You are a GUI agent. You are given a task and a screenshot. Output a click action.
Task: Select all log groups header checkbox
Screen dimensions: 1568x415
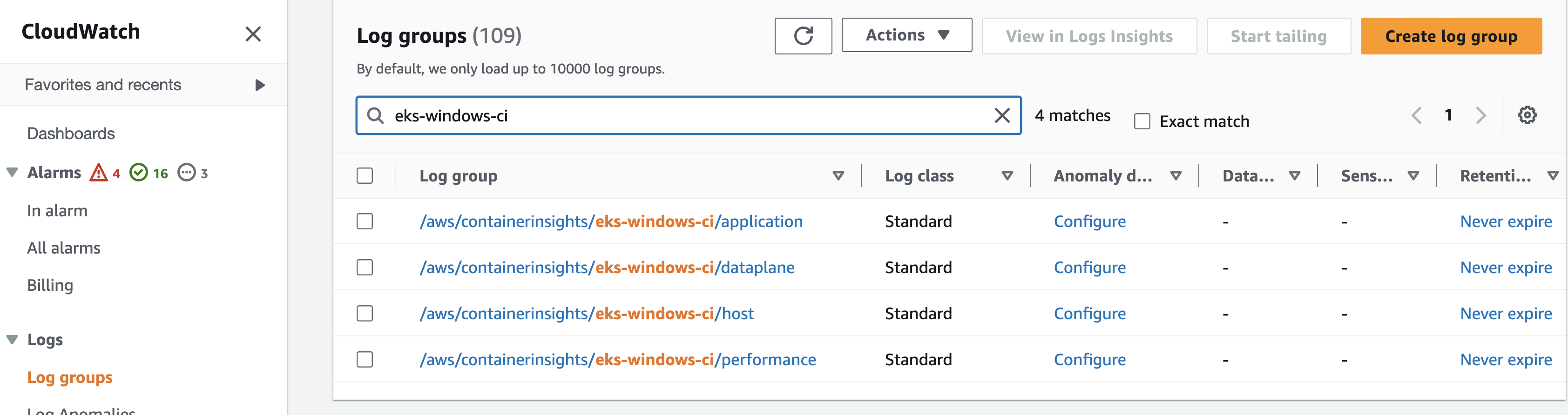pos(365,176)
